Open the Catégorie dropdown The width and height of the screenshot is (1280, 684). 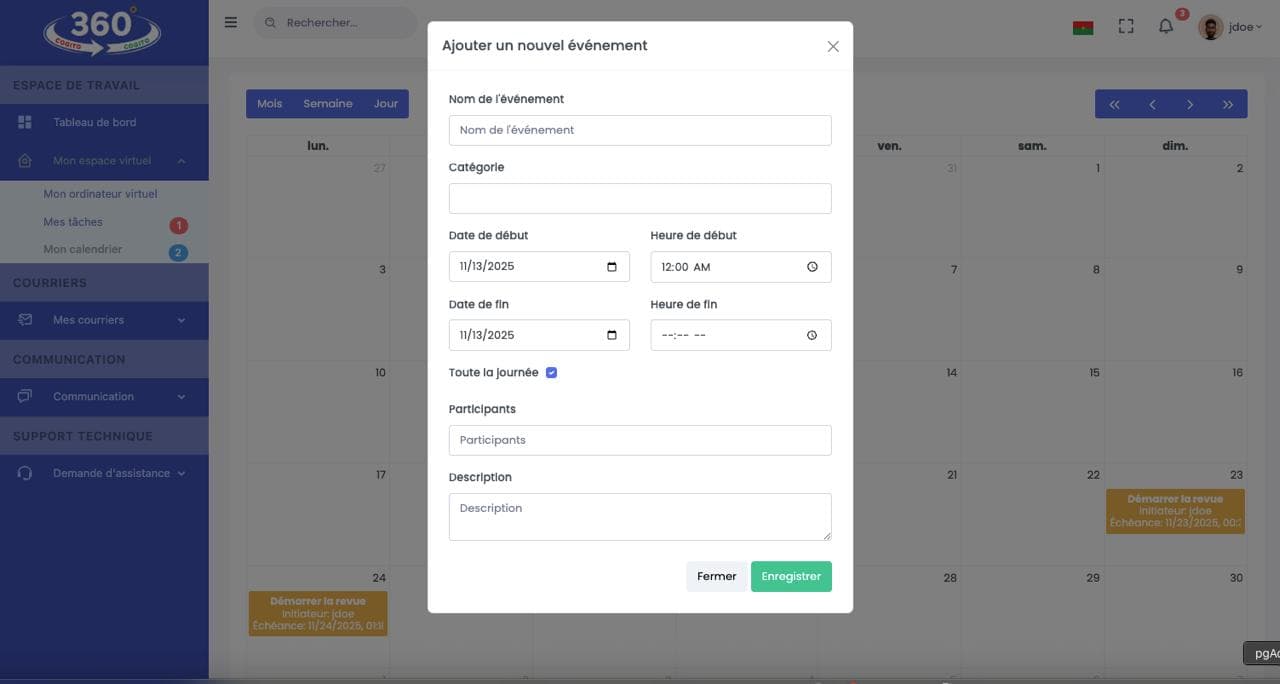point(640,198)
